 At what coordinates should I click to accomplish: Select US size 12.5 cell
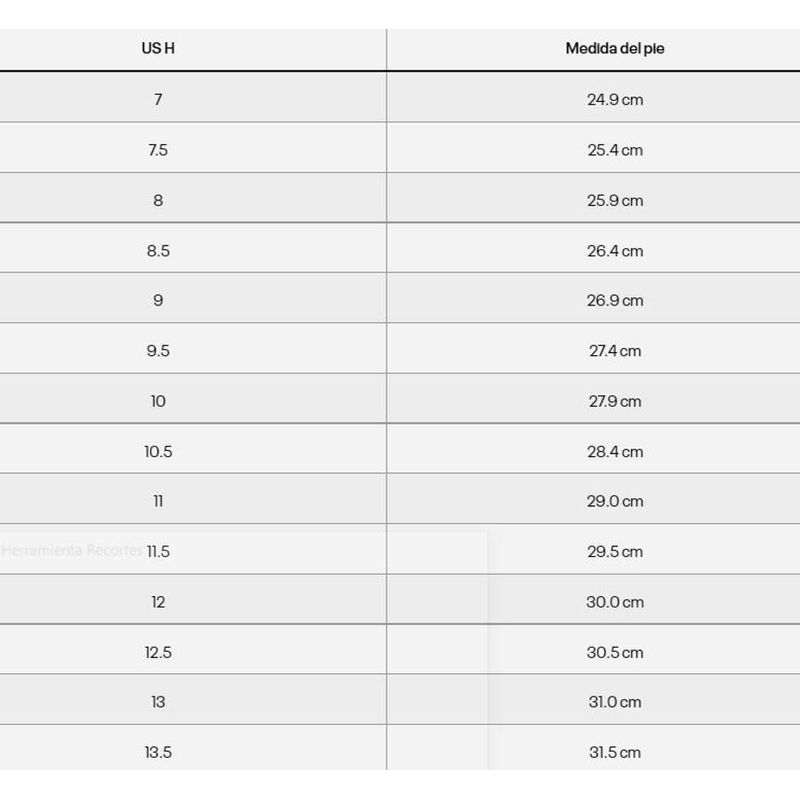158,653
